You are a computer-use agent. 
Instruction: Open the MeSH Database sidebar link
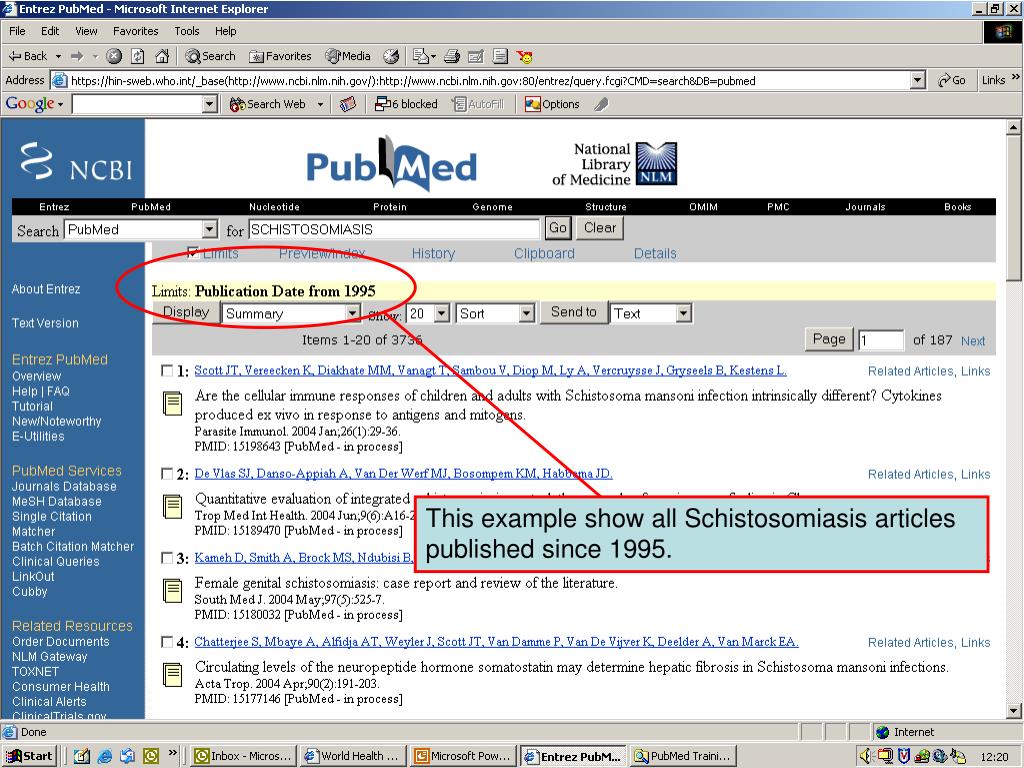click(x=57, y=502)
